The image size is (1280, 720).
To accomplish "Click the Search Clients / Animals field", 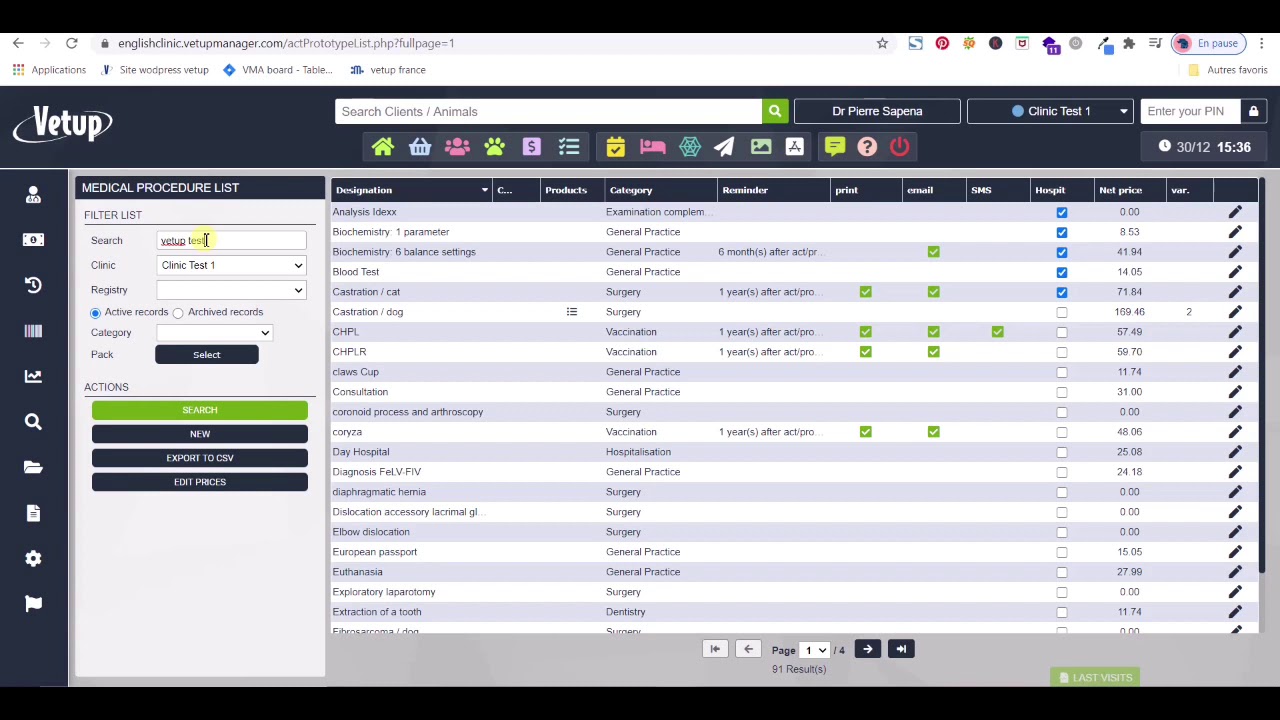I will [x=548, y=111].
